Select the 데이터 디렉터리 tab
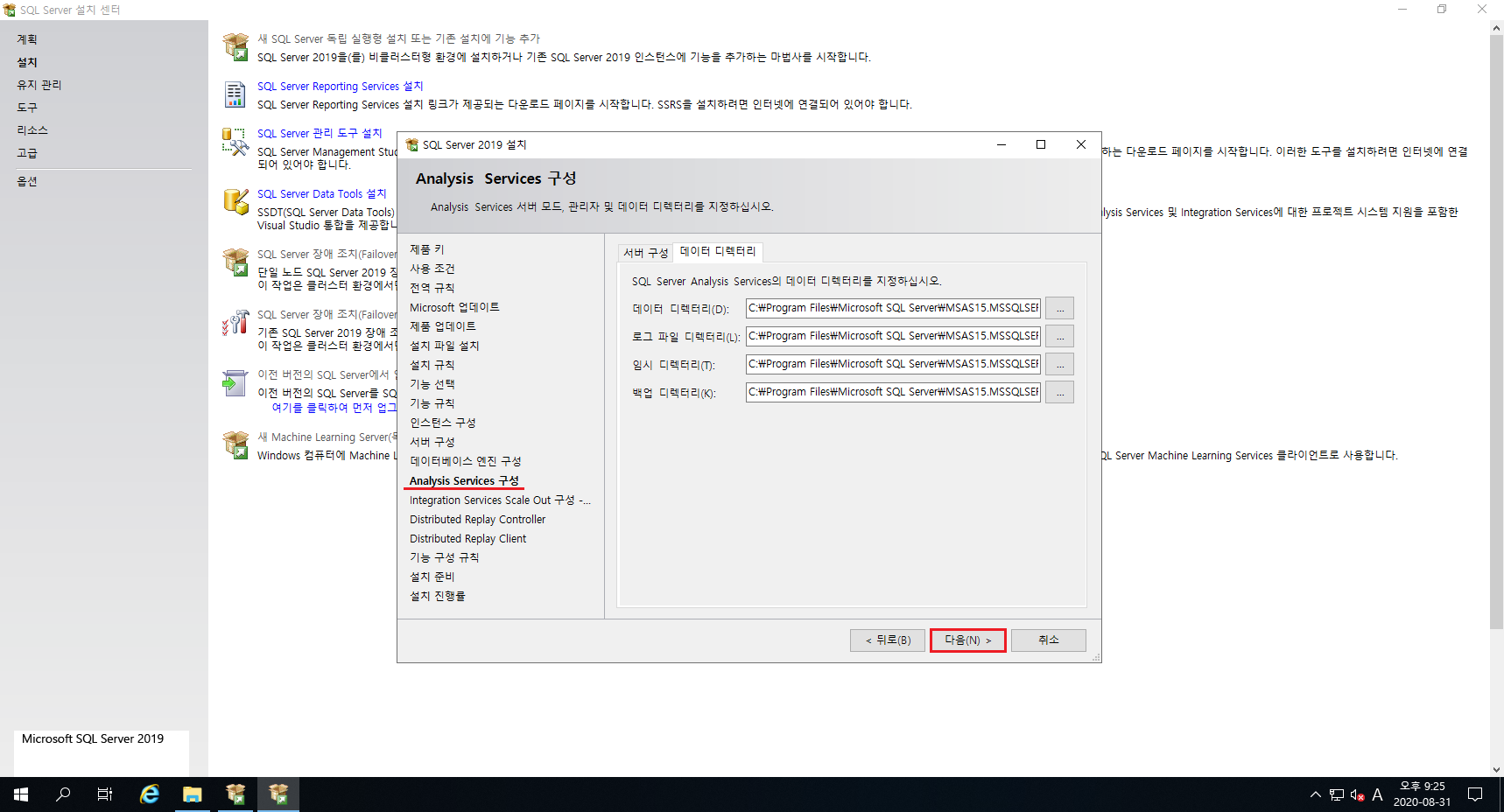 tap(718, 251)
